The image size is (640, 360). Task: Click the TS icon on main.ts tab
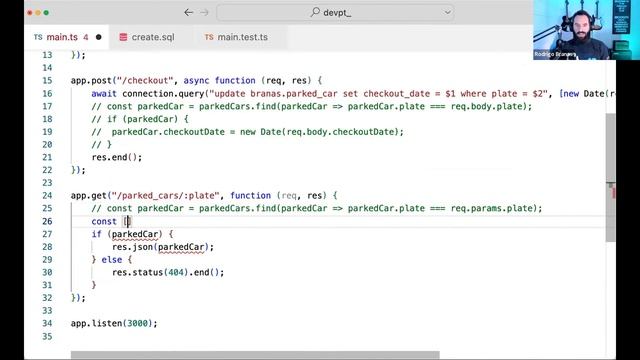click(38, 37)
